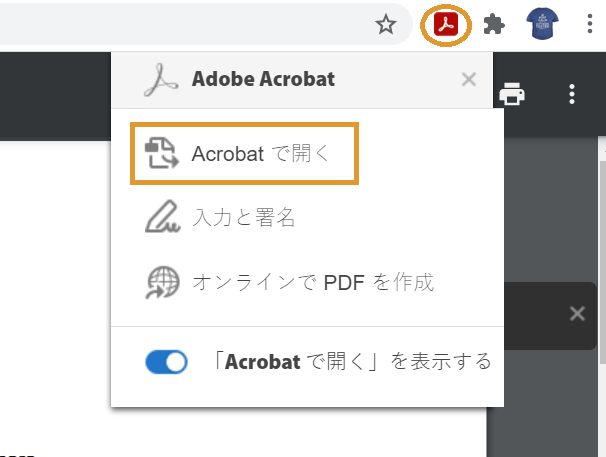This screenshot has width=606, height=457.
Task: Toggle the 'Acrobat で開く を表示する' switch
Action: tap(167, 362)
